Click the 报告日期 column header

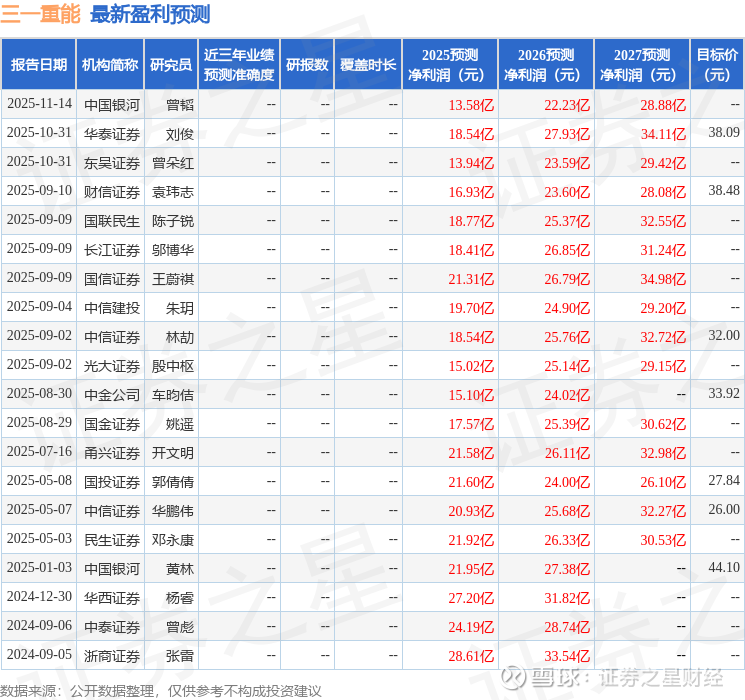click(38, 64)
